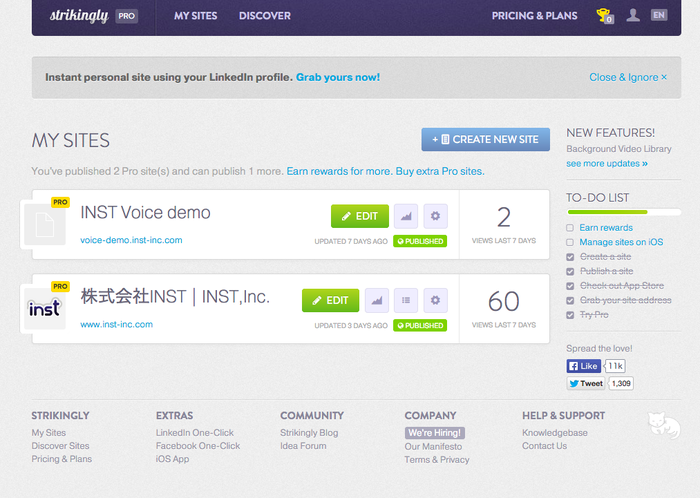Open My Sites footer link

click(x=49, y=433)
